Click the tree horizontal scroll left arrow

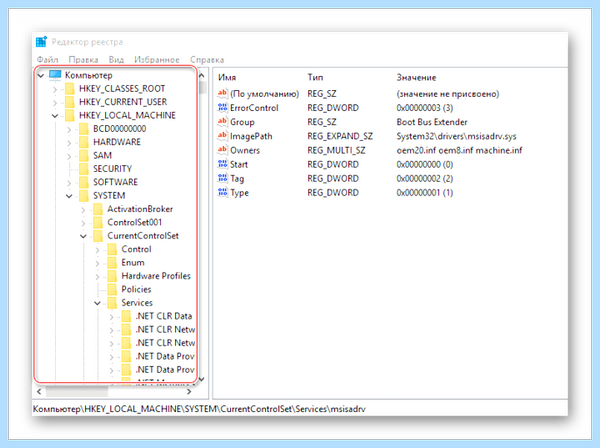pyautogui.click(x=39, y=392)
